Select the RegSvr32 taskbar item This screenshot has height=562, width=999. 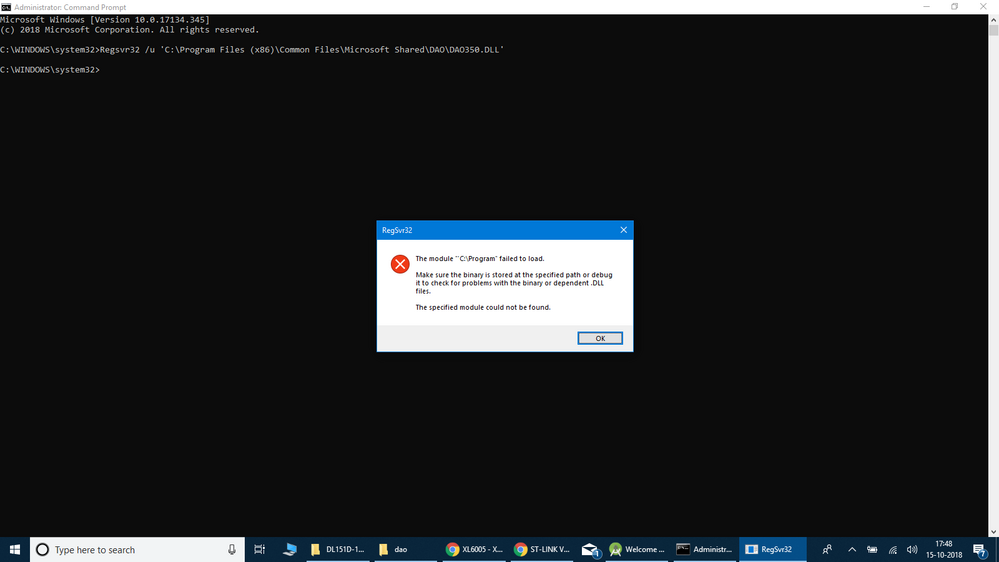(772, 549)
